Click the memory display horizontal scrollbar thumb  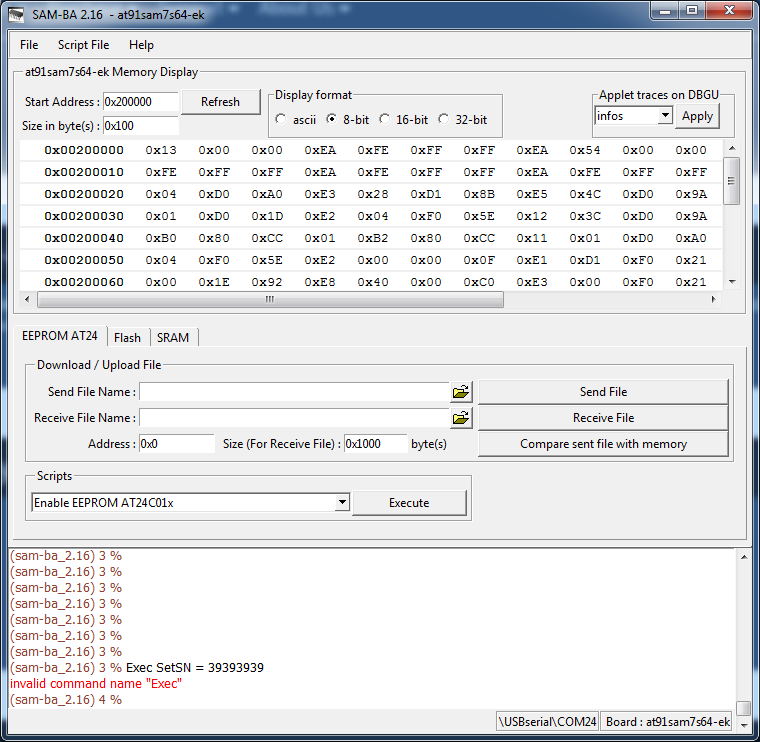270,300
